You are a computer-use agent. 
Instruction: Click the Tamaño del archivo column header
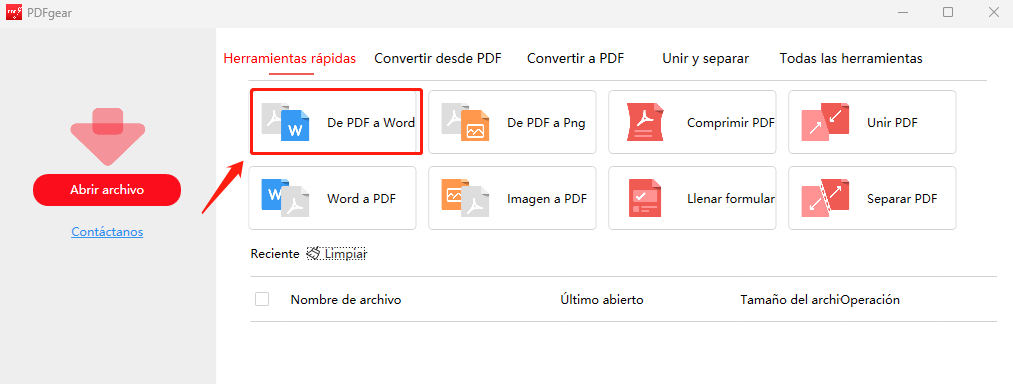tap(790, 300)
